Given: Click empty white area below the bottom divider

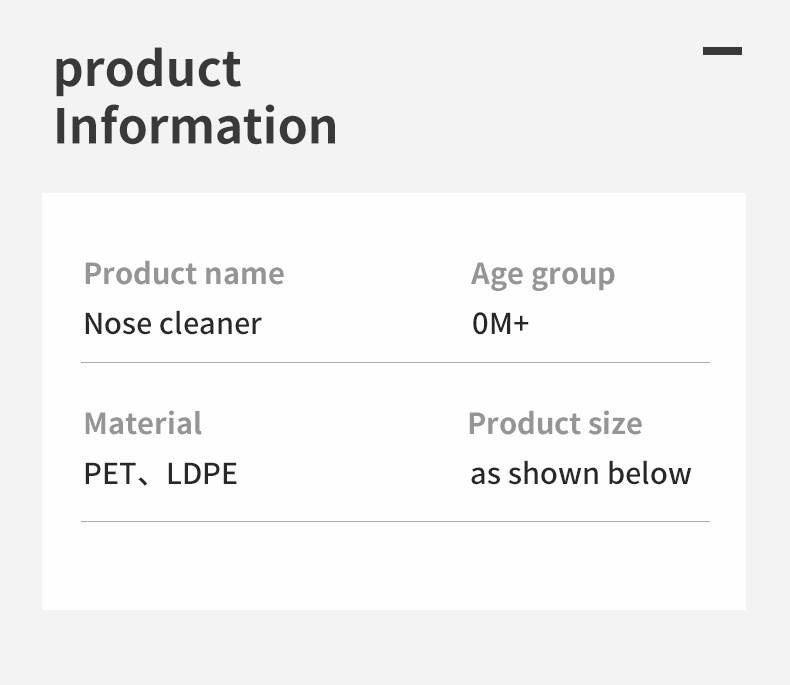Looking at the screenshot, I should click(395, 565).
